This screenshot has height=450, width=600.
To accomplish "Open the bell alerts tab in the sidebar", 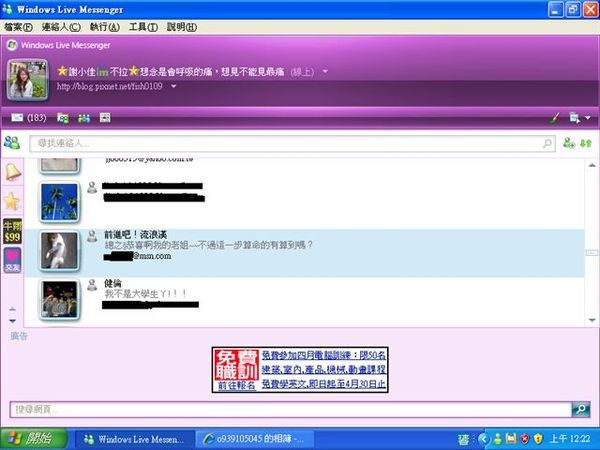I will pyautogui.click(x=13, y=172).
